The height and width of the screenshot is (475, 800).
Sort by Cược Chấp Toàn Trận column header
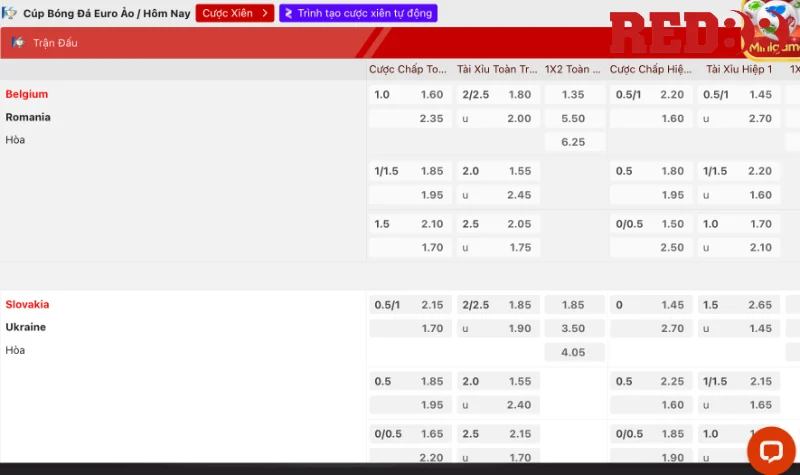click(x=408, y=70)
